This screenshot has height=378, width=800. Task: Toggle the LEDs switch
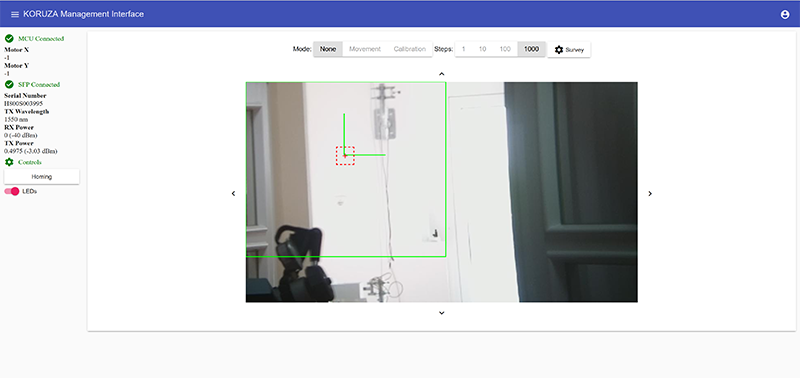(x=12, y=191)
